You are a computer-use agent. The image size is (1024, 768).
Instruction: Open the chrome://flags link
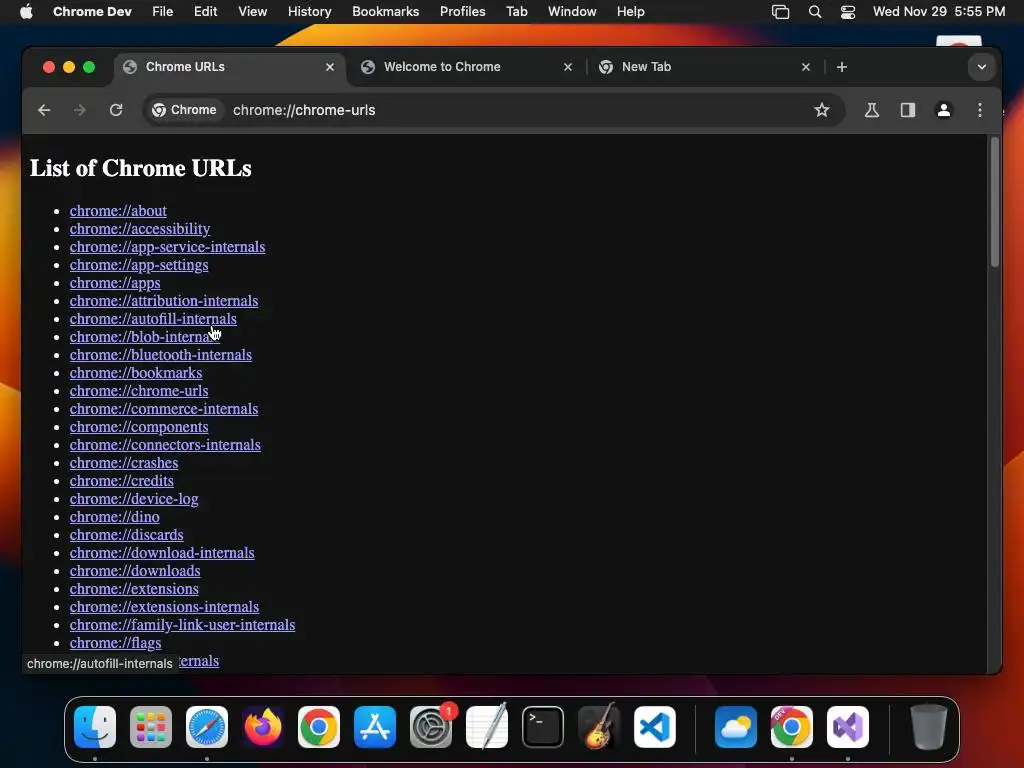(x=116, y=643)
